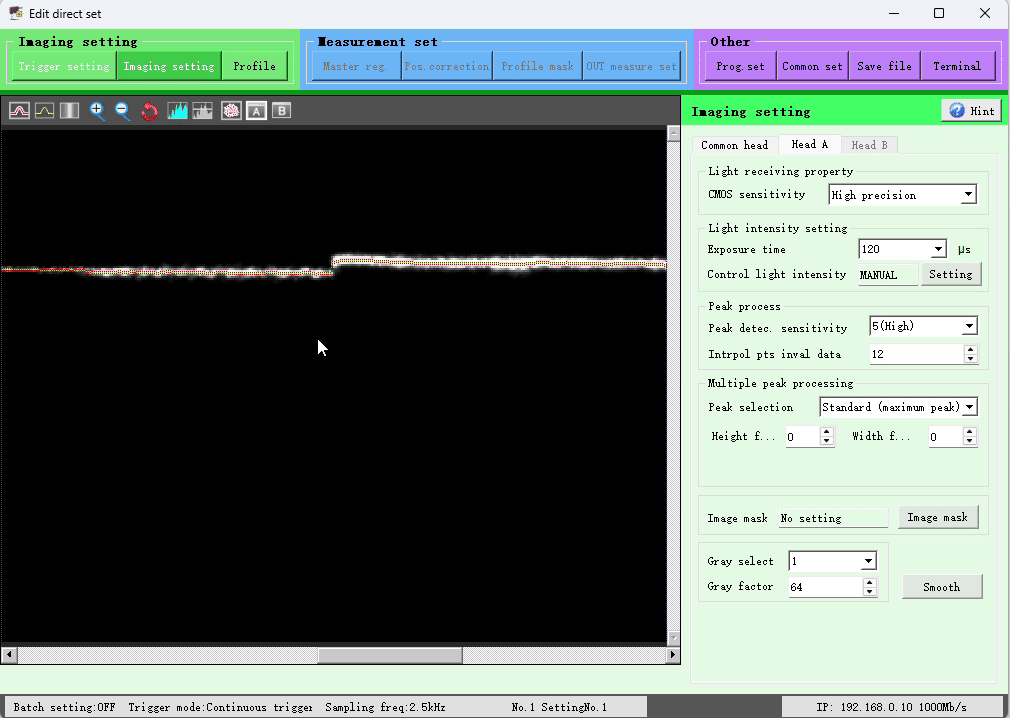The width and height of the screenshot is (1010, 718).
Task: Click the red dotted cluster icon
Action: coord(231,111)
